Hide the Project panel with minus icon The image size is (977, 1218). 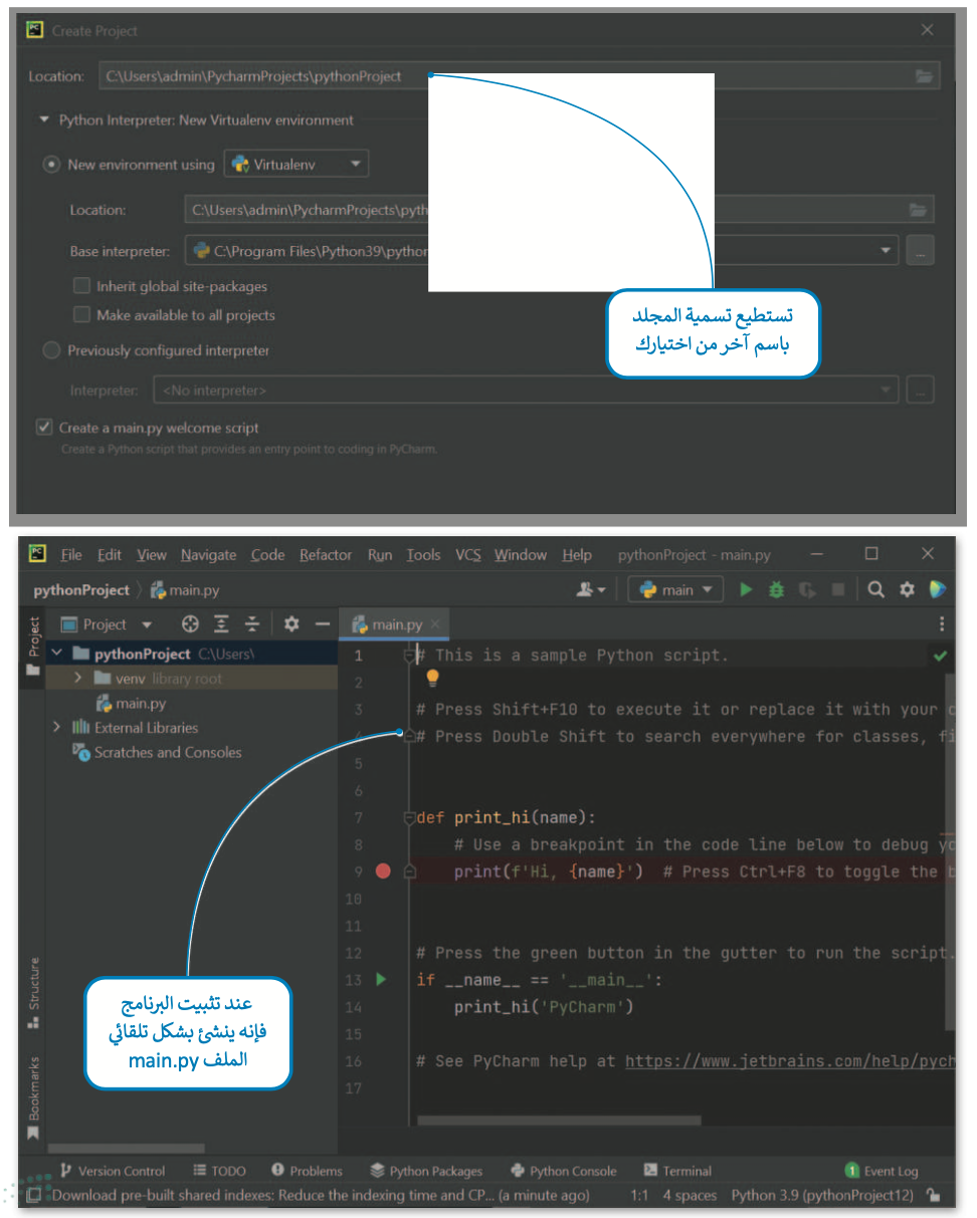click(x=322, y=624)
